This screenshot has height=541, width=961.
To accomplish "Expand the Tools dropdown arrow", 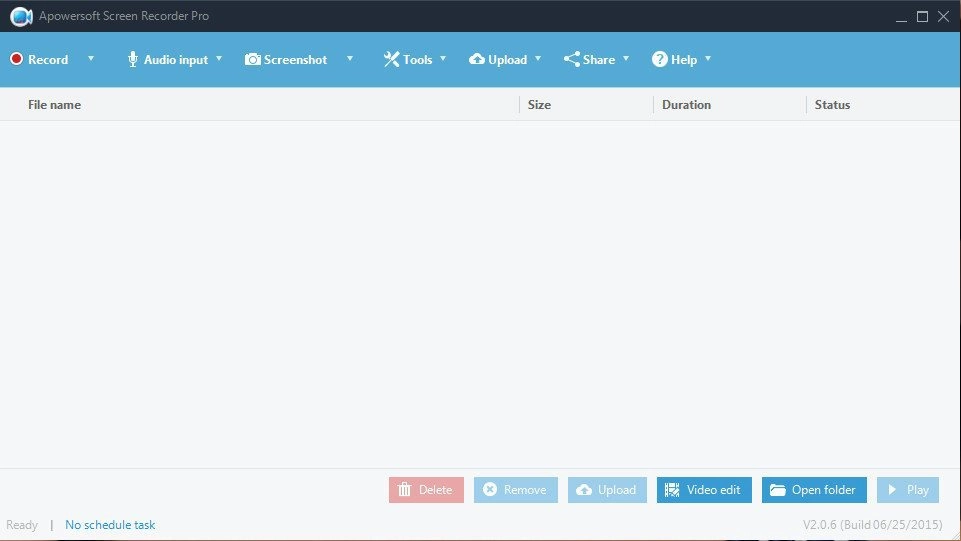I will (x=443, y=59).
